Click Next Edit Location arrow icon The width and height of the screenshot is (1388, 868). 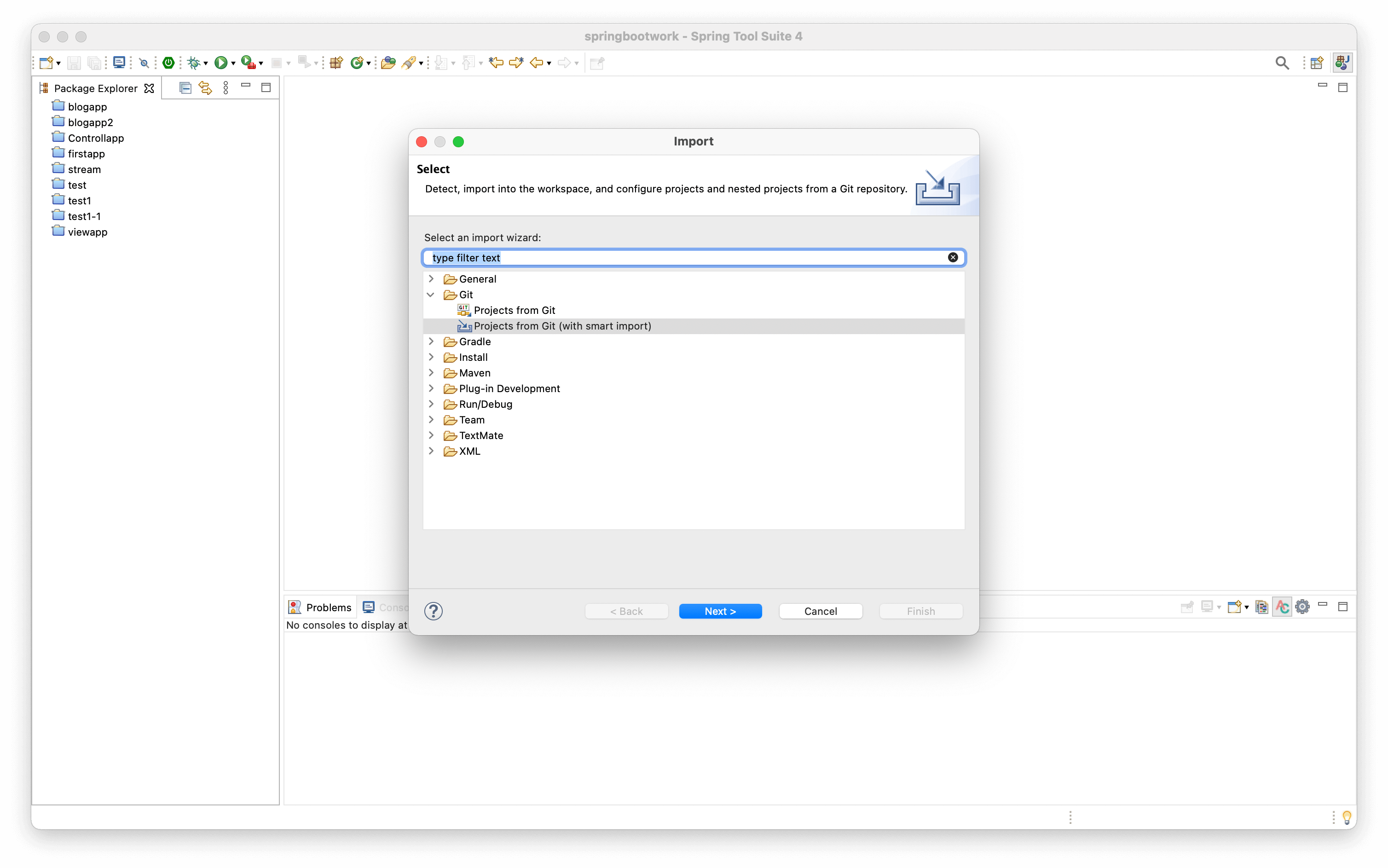(x=516, y=63)
